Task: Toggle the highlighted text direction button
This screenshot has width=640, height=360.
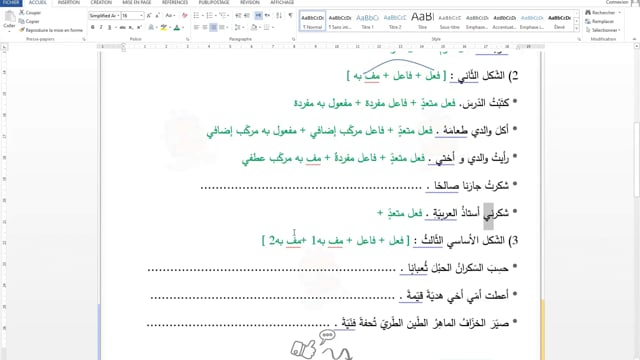Action: pos(258,16)
